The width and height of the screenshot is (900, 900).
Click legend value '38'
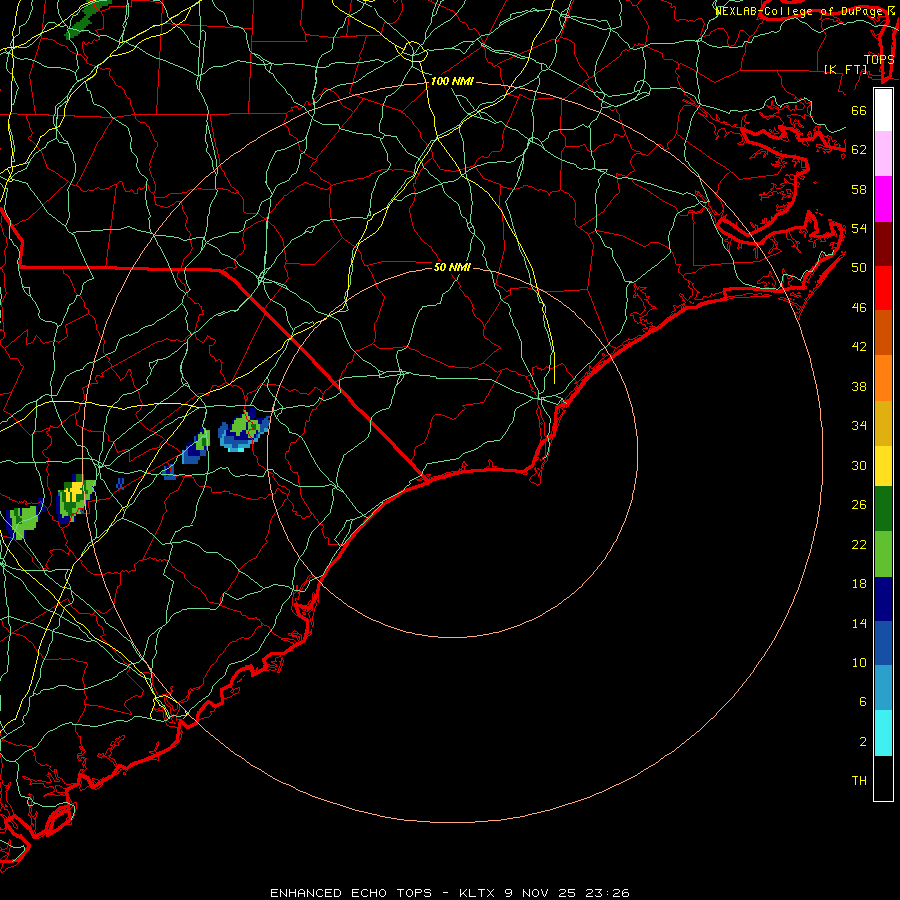pos(859,387)
